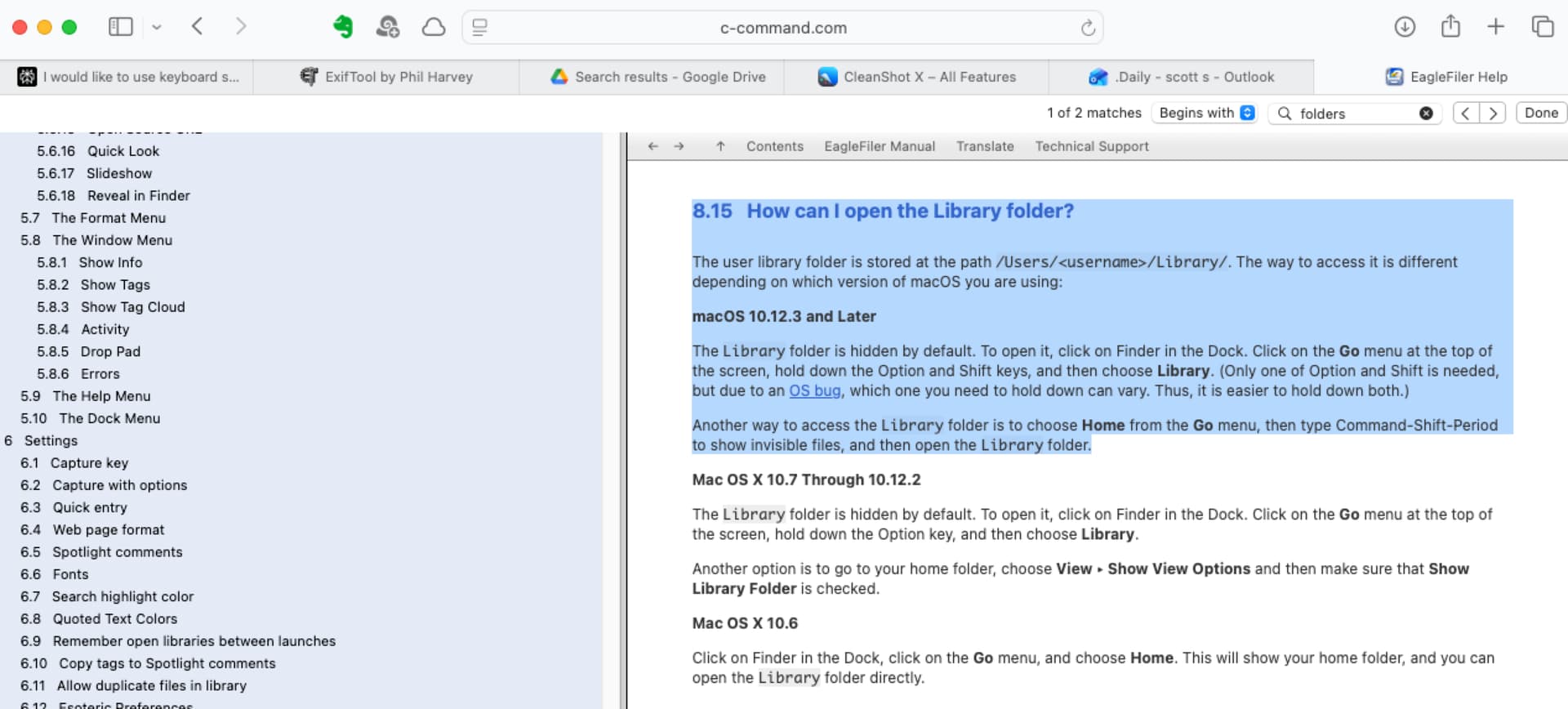Open the EagleFiler Manual link
The image size is (1568, 709).
pyautogui.click(x=879, y=146)
